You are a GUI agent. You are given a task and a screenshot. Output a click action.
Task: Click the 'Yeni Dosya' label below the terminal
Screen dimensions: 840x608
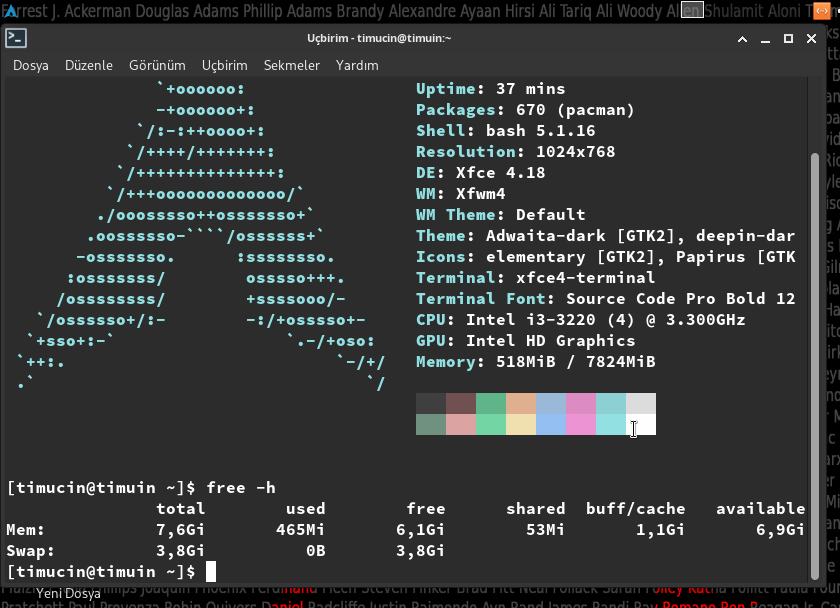point(68,594)
